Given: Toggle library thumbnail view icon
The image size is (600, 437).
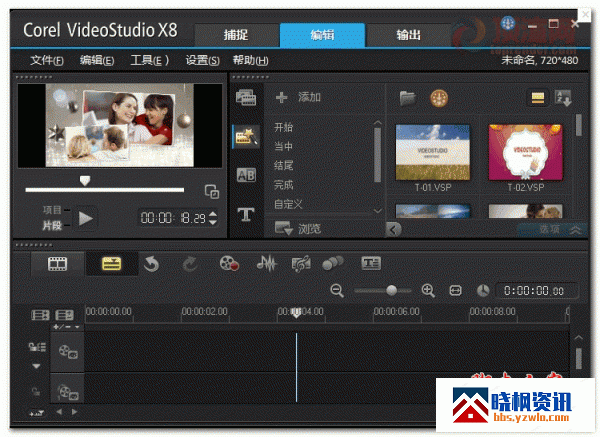Looking at the screenshot, I should click(x=537, y=98).
